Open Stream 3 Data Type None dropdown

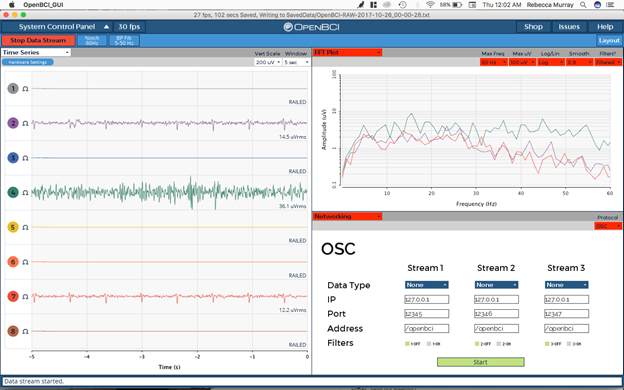click(x=566, y=285)
